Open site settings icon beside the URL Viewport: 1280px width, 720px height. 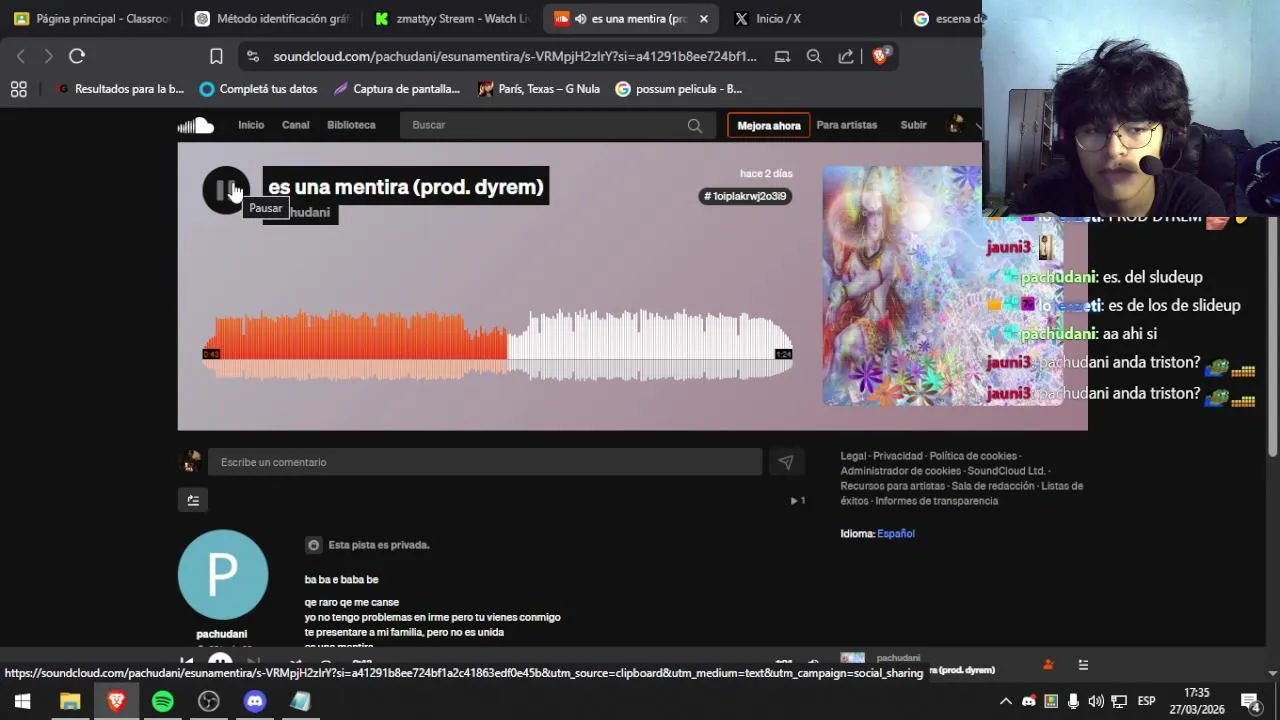[253, 57]
